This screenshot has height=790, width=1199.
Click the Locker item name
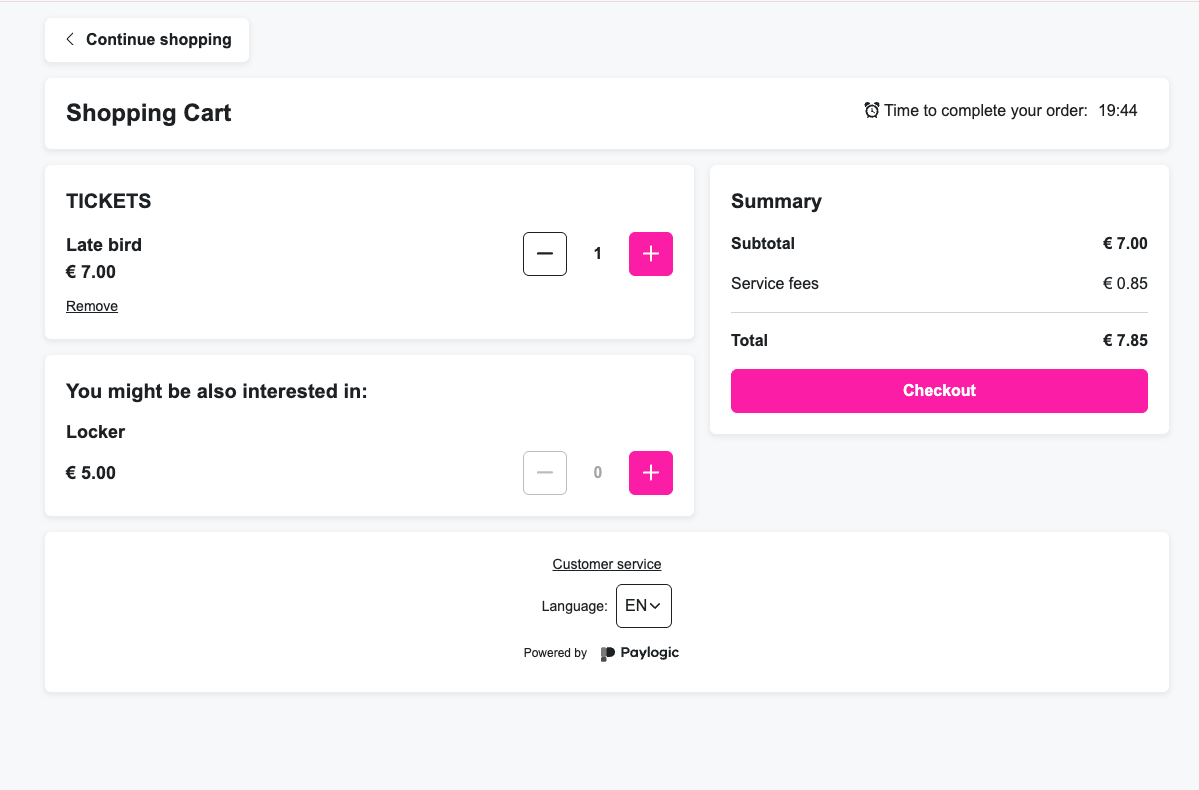tap(96, 432)
